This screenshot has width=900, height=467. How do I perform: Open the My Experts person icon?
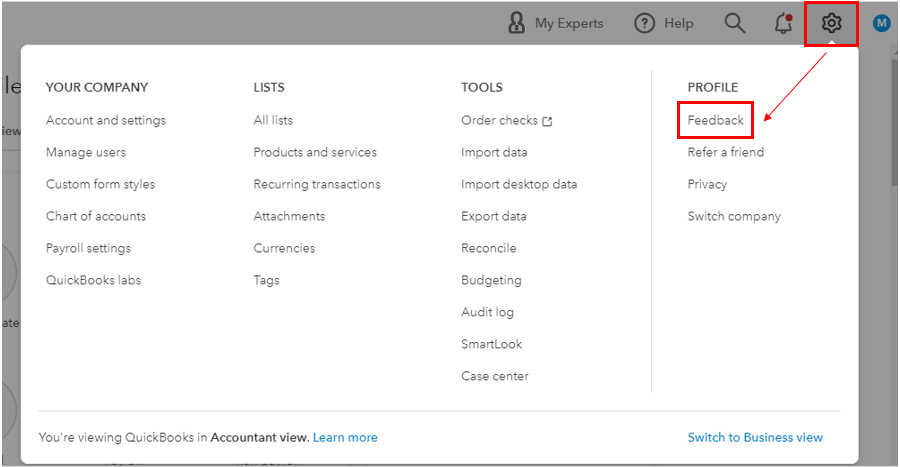point(516,24)
